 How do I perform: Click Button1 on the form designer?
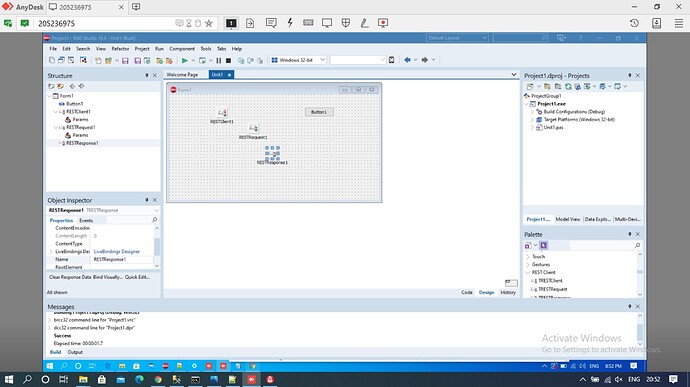click(x=319, y=112)
